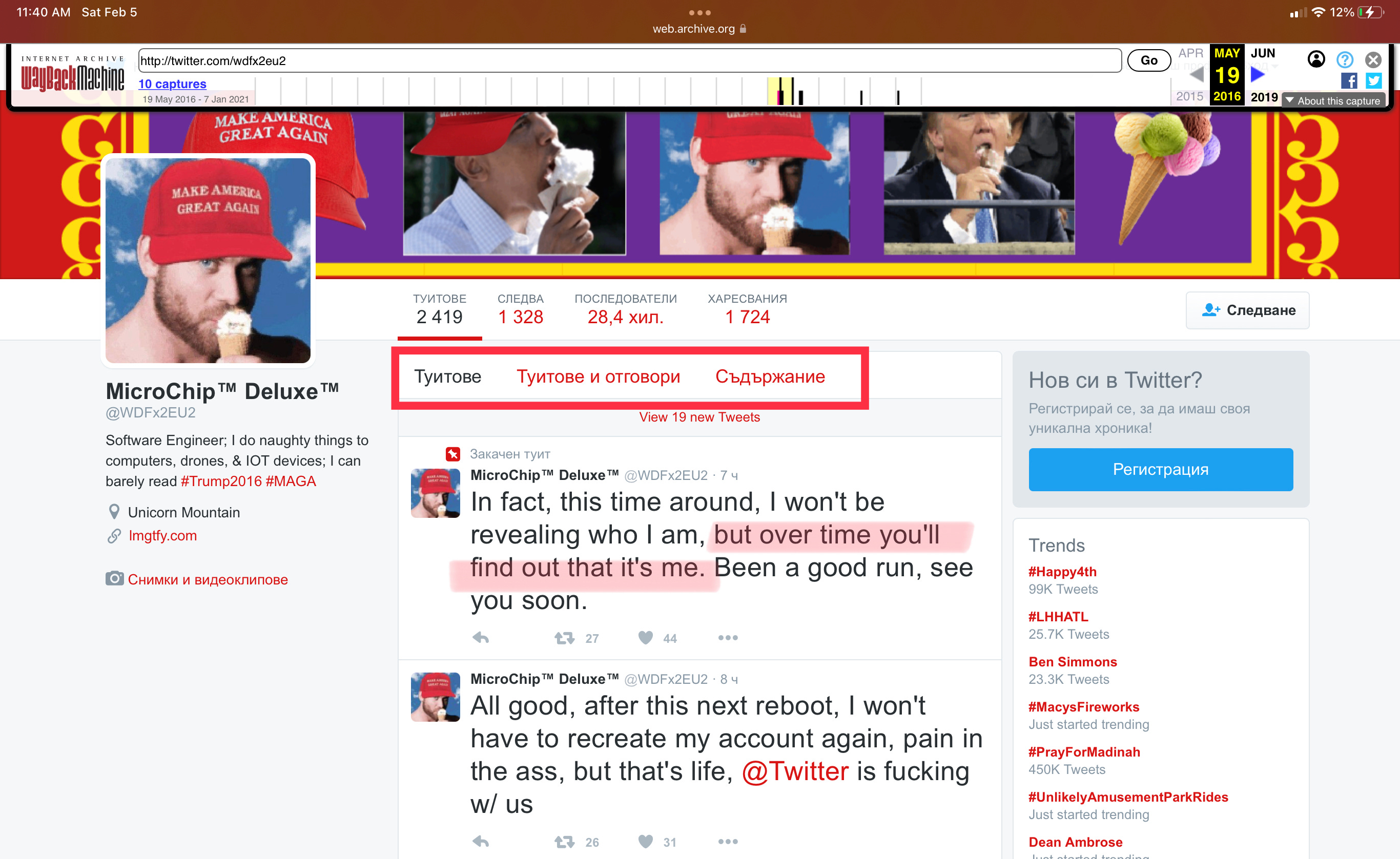Expand 'About this capture' dropdown
The height and width of the screenshot is (859, 1400).
(1333, 100)
